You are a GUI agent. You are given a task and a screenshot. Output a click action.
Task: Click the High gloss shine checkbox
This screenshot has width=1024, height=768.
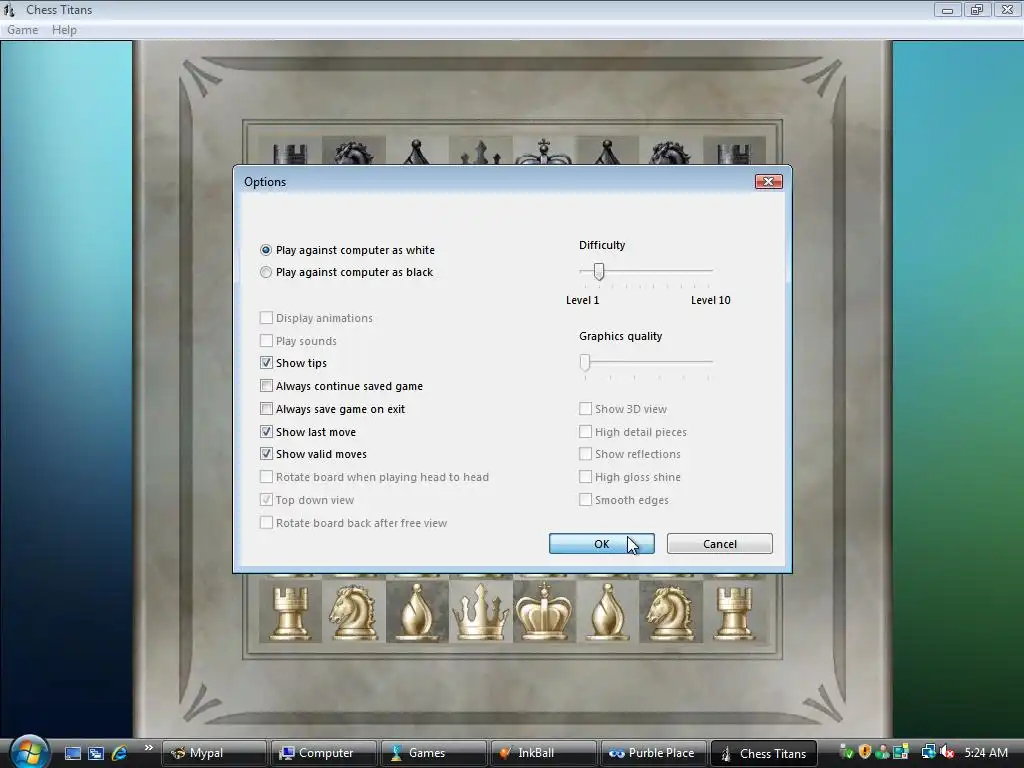[585, 477]
